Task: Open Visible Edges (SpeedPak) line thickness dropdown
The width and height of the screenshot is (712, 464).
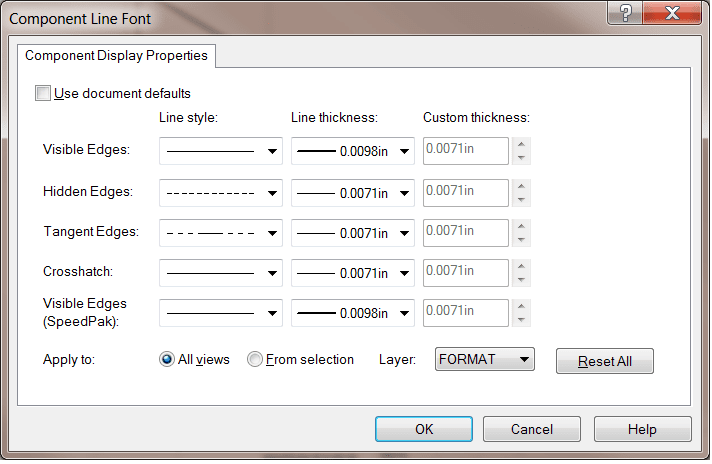Action: [x=353, y=313]
